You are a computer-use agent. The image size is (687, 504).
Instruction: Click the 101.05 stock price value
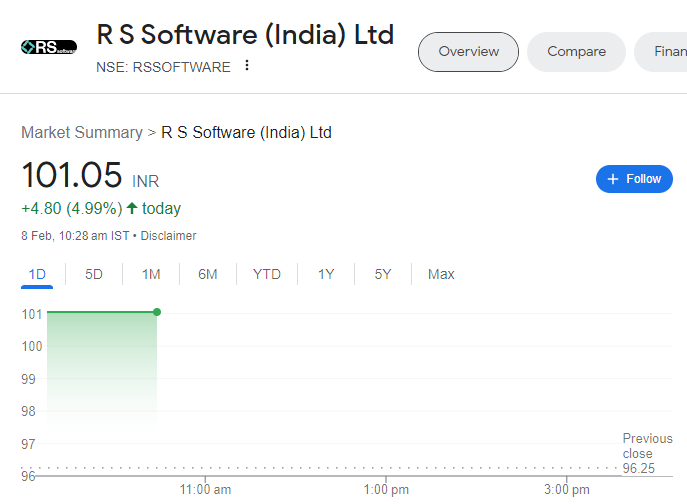pos(72,175)
